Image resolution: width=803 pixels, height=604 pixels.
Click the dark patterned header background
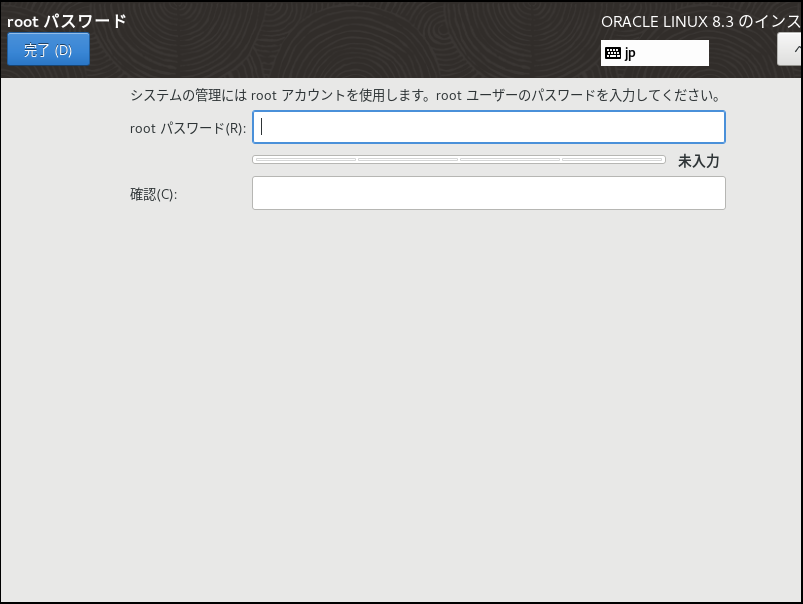pyautogui.click(x=350, y=40)
